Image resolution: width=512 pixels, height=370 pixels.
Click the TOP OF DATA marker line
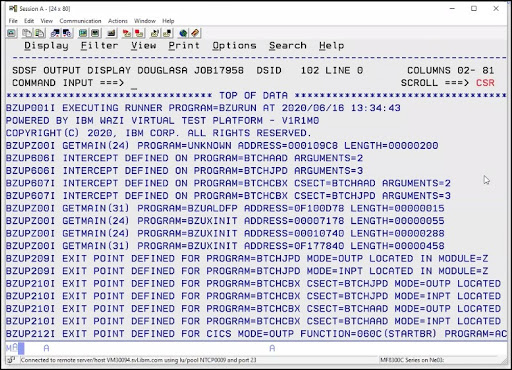256,96
